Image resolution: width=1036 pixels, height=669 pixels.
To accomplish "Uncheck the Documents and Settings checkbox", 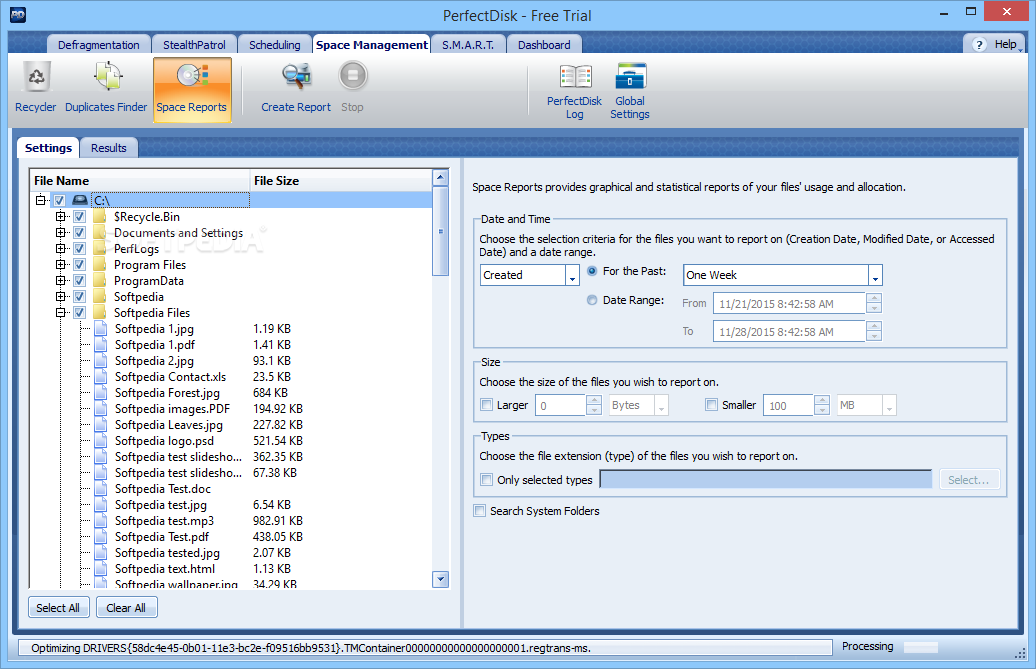I will pyautogui.click(x=79, y=232).
